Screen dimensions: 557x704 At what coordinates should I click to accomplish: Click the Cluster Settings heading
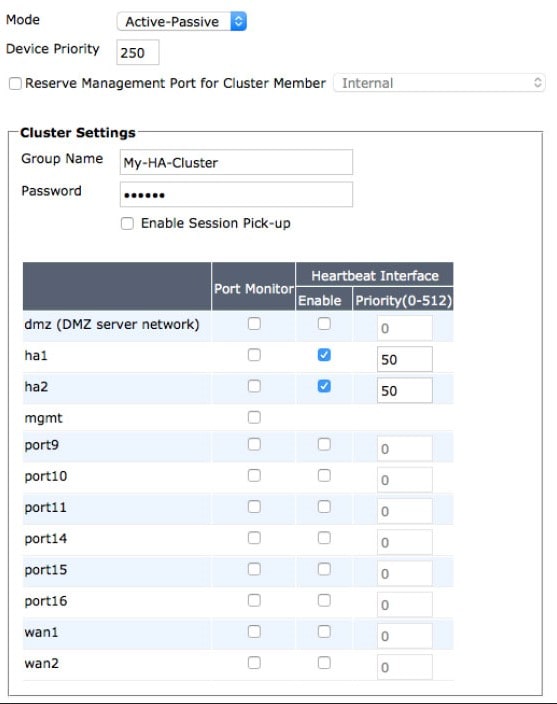(x=78, y=132)
